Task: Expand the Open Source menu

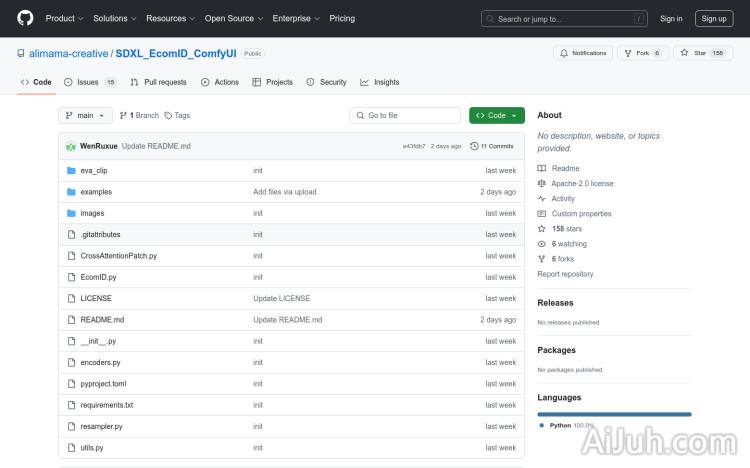Action: point(233,18)
